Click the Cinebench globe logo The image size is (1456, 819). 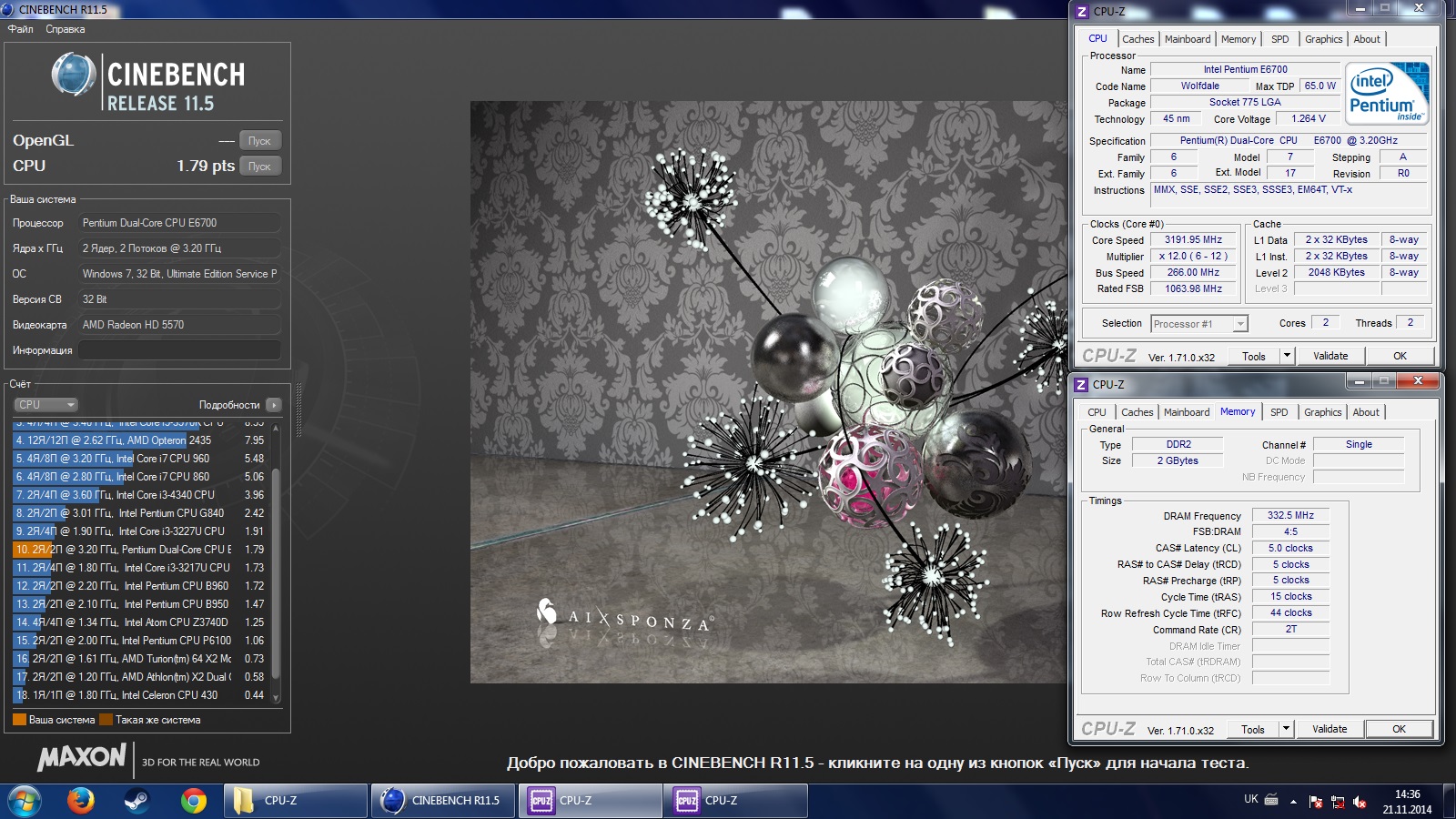[73, 75]
